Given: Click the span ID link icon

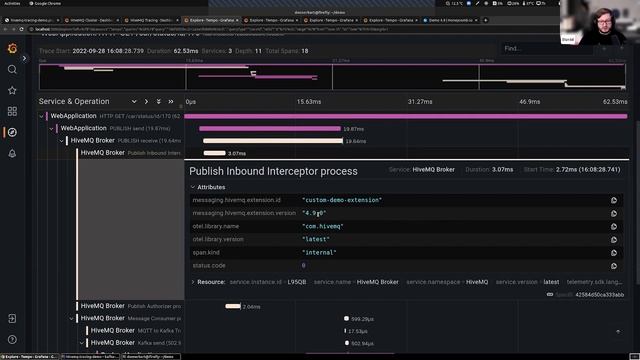Looking at the screenshot, I should [x=550, y=294].
